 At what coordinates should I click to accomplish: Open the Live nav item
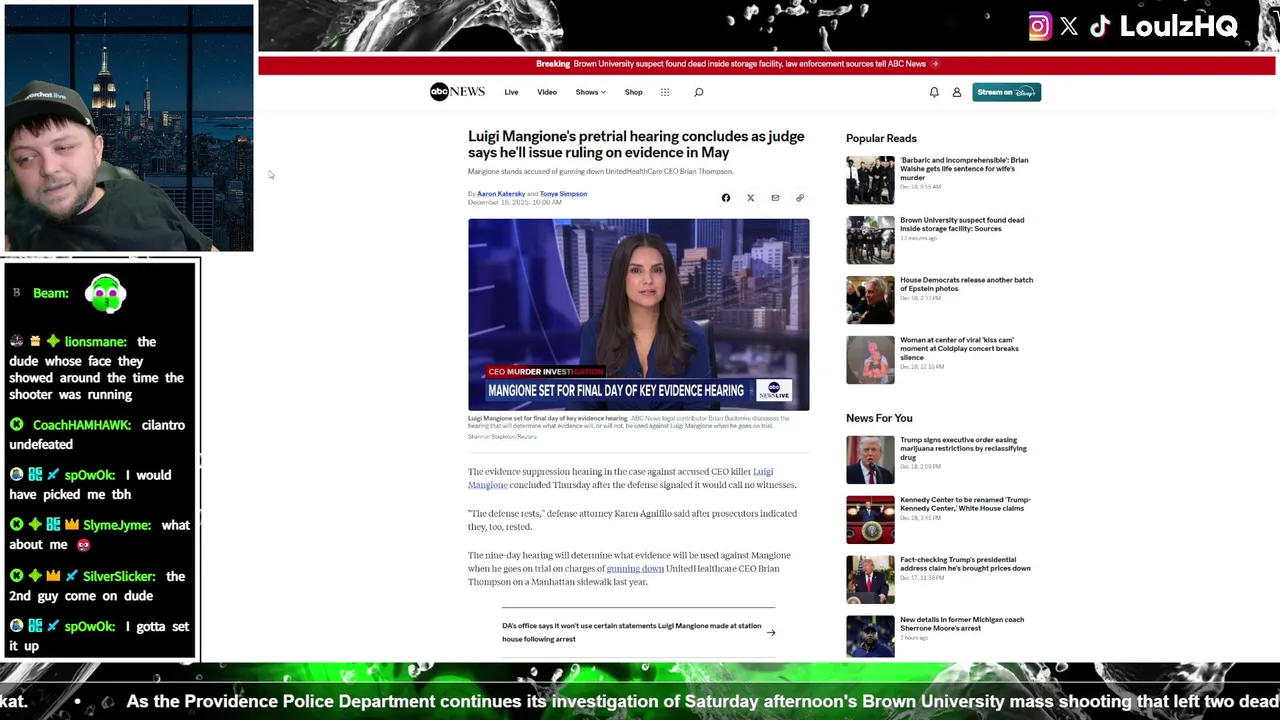[x=511, y=92]
